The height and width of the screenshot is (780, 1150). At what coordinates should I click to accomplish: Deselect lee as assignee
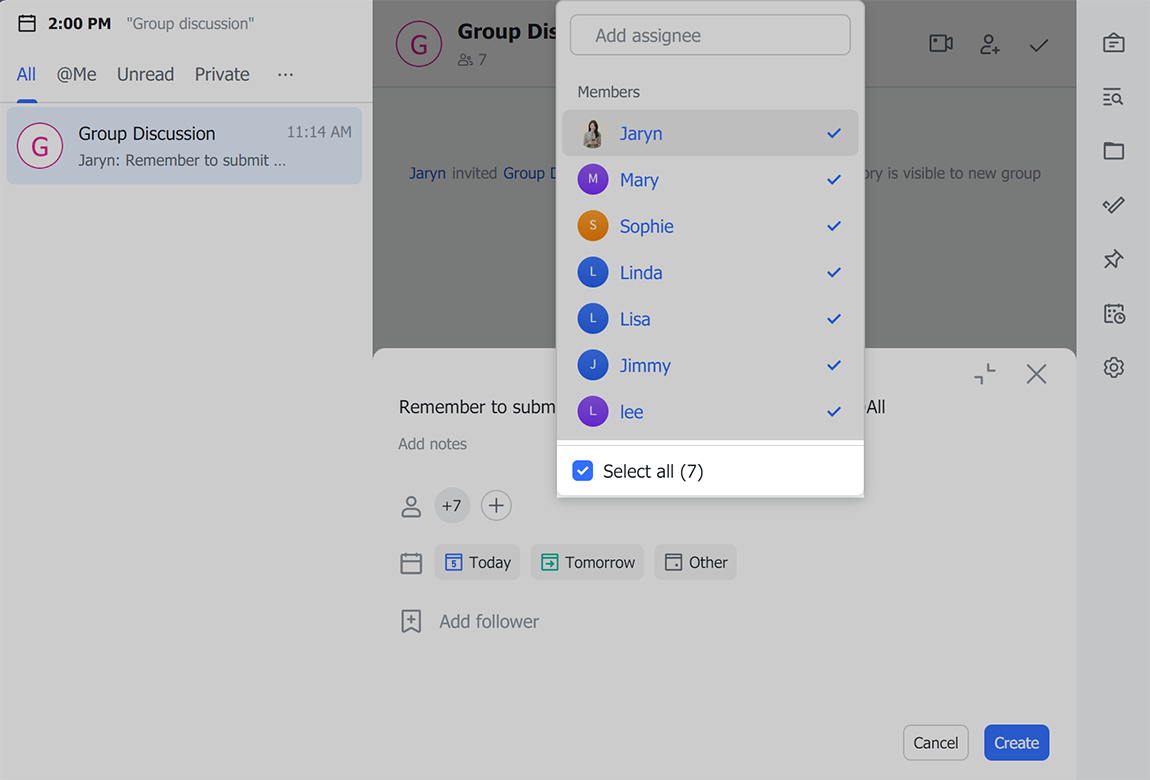tap(710, 411)
